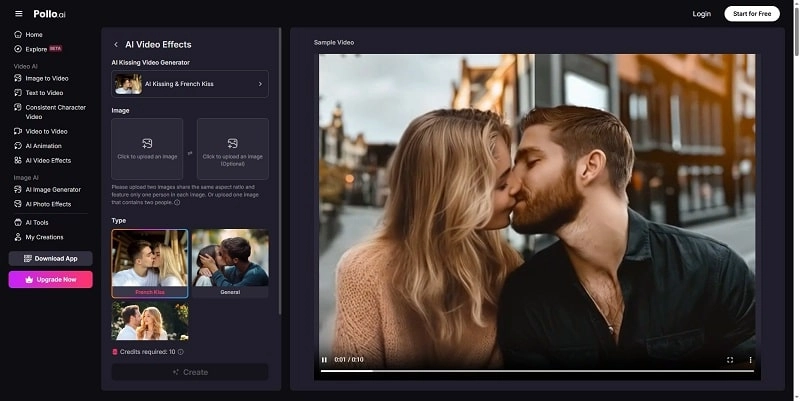The height and width of the screenshot is (401, 800).
Task: Seek on the video progress bar
Action: (x=537, y=371)
